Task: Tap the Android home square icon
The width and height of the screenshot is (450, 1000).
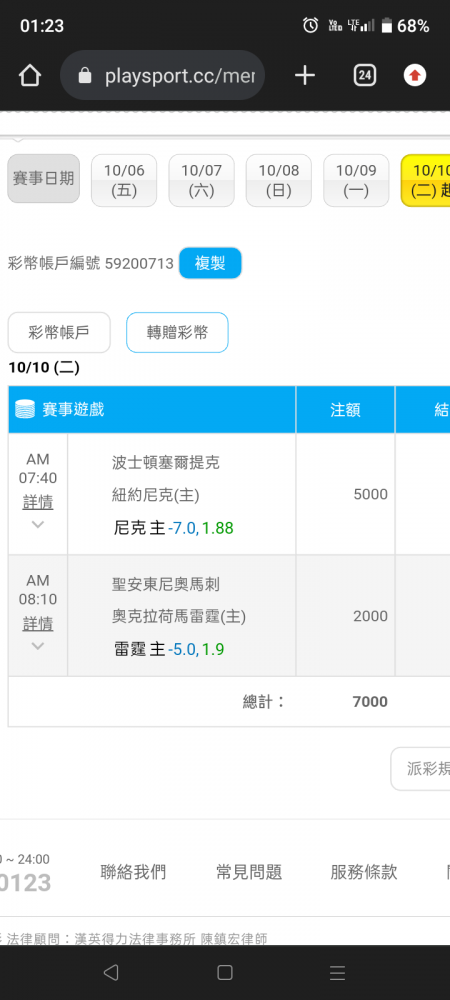Action: click(224, 972)
